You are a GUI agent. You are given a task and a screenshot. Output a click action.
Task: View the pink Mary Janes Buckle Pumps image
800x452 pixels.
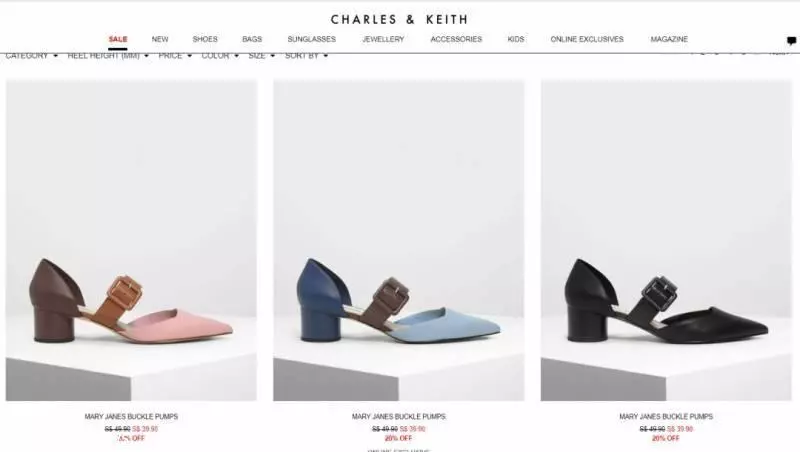pos(131,240)
